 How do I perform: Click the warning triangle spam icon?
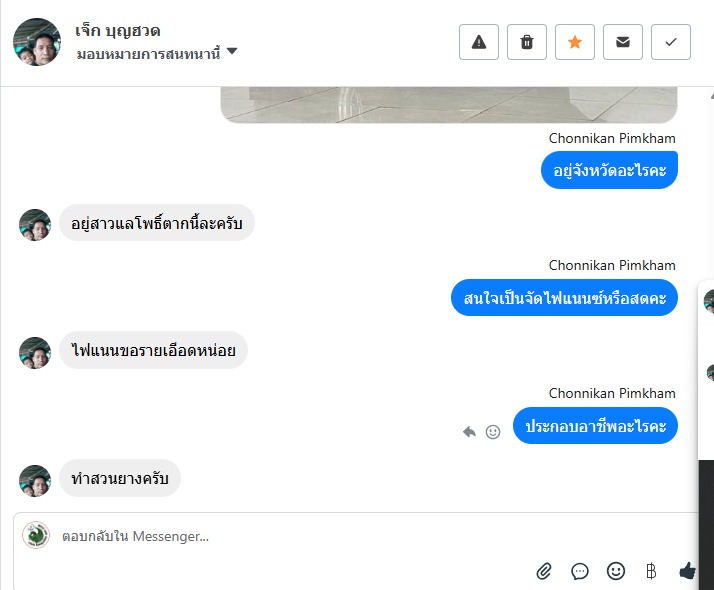tap(478, 42)
